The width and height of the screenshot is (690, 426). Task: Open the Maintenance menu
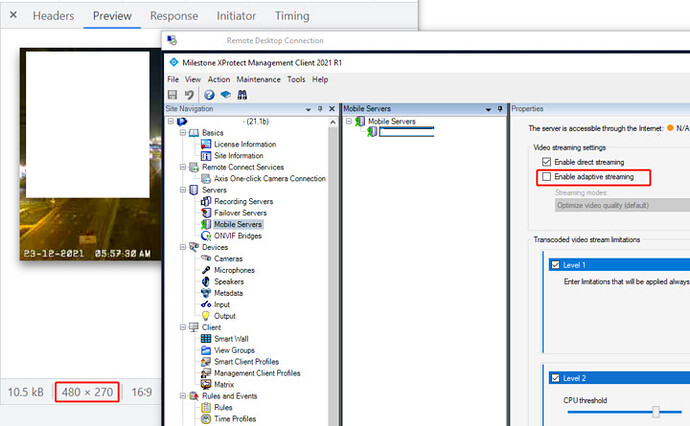258,79
